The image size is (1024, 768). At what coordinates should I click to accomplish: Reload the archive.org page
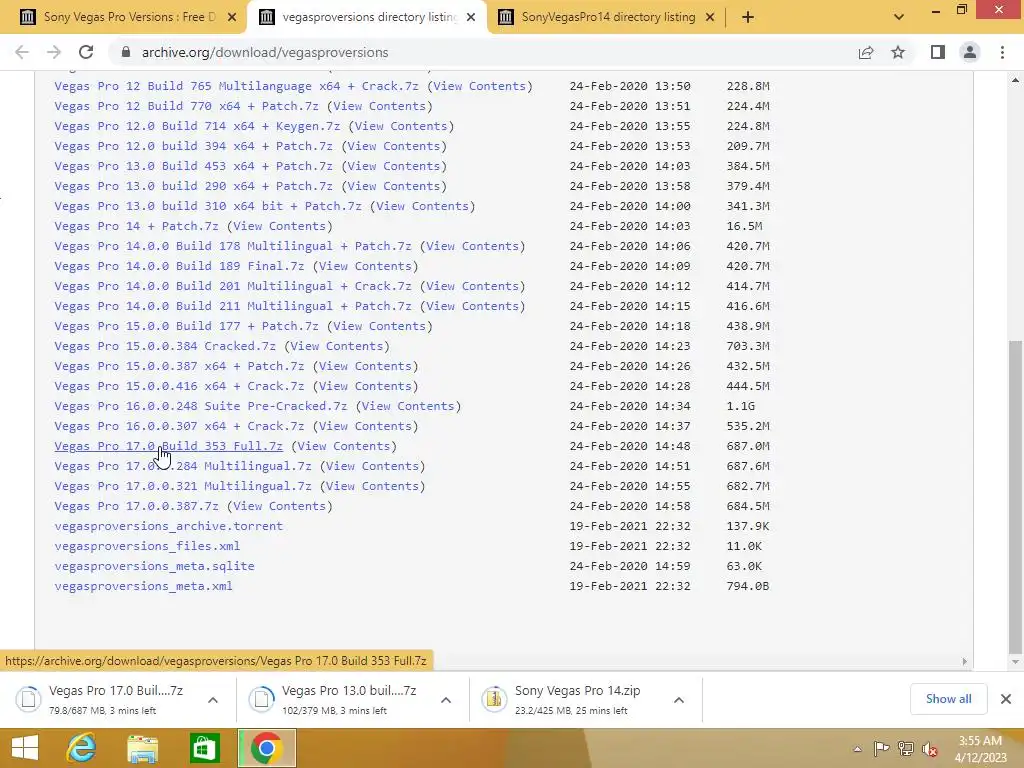(x=86, y=52)
